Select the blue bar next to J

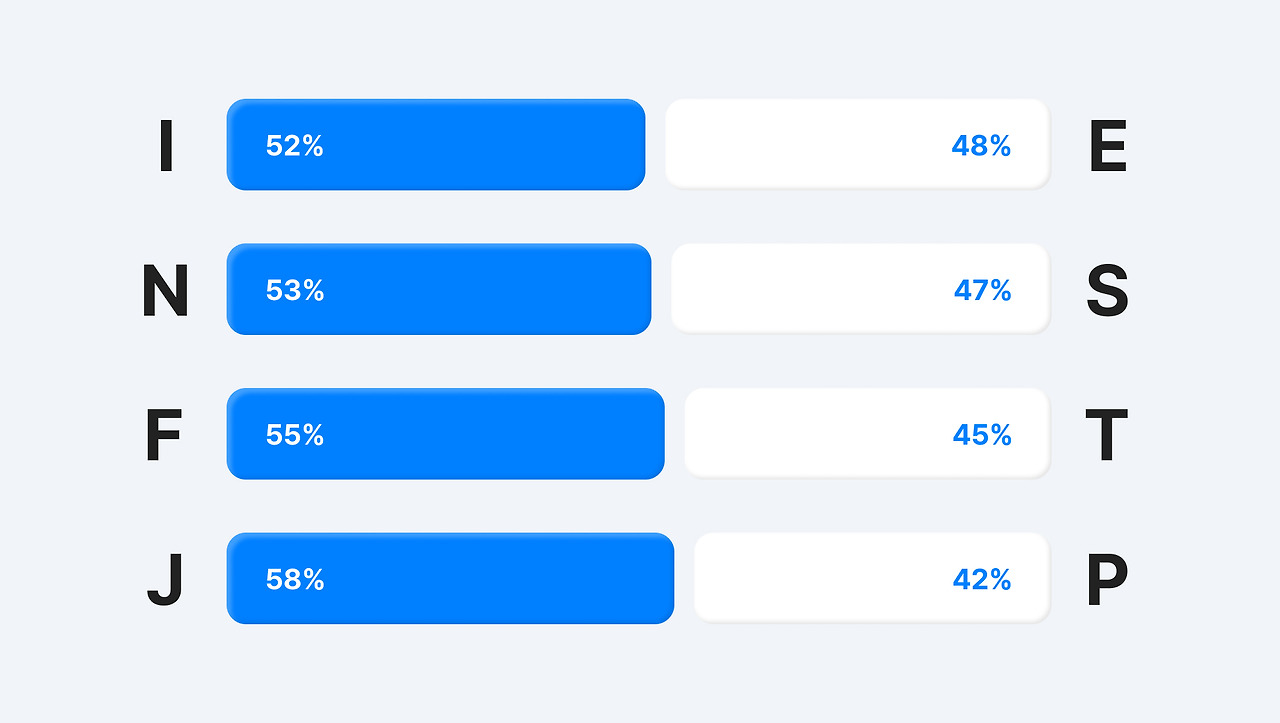pos(450,578)
